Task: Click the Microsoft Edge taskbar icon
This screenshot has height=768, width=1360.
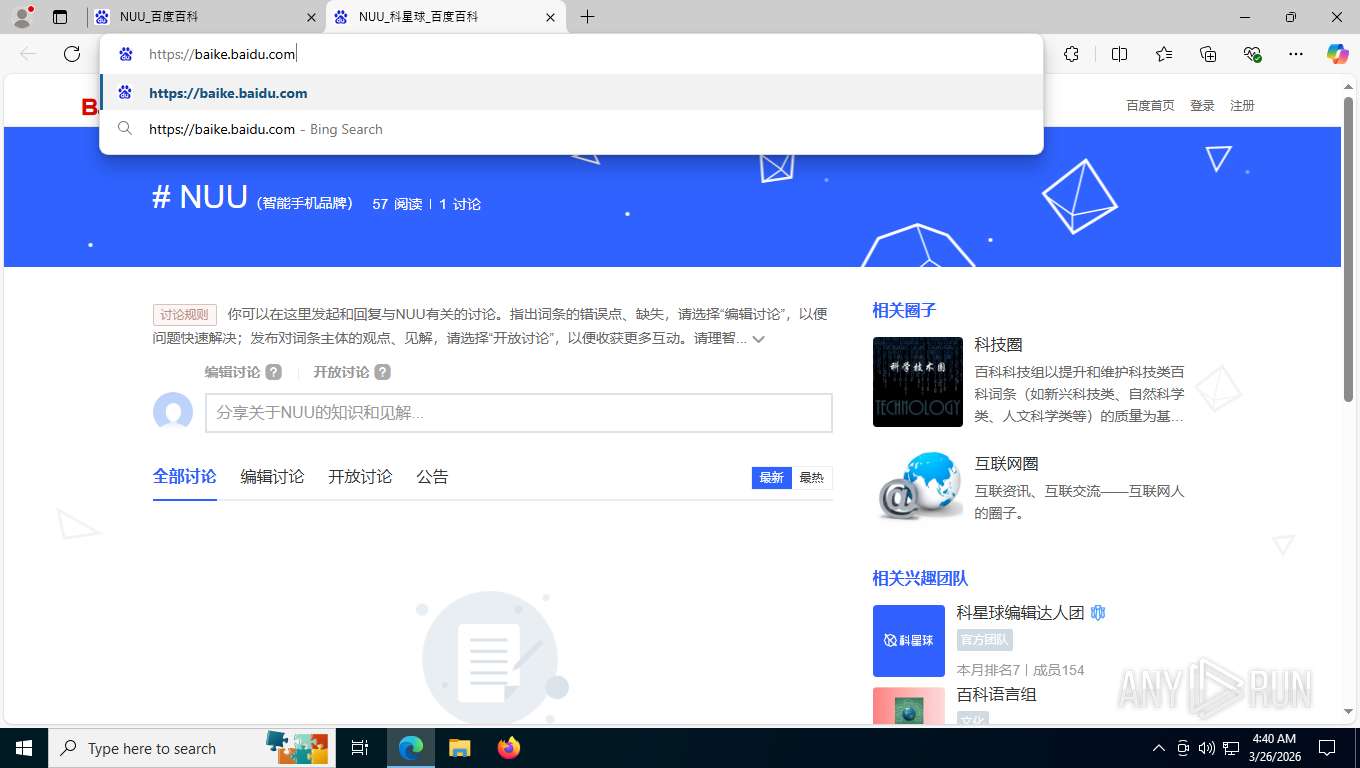Action: pyautogui.click(x=410, y=748)
